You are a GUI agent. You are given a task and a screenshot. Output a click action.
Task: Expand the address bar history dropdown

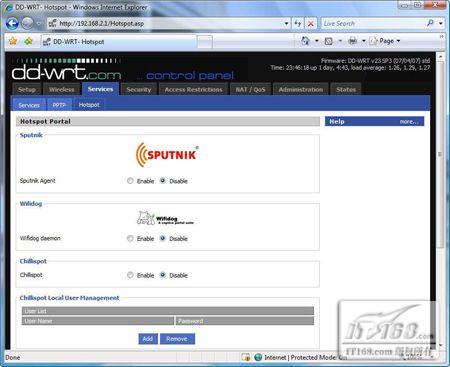(286, 23)
